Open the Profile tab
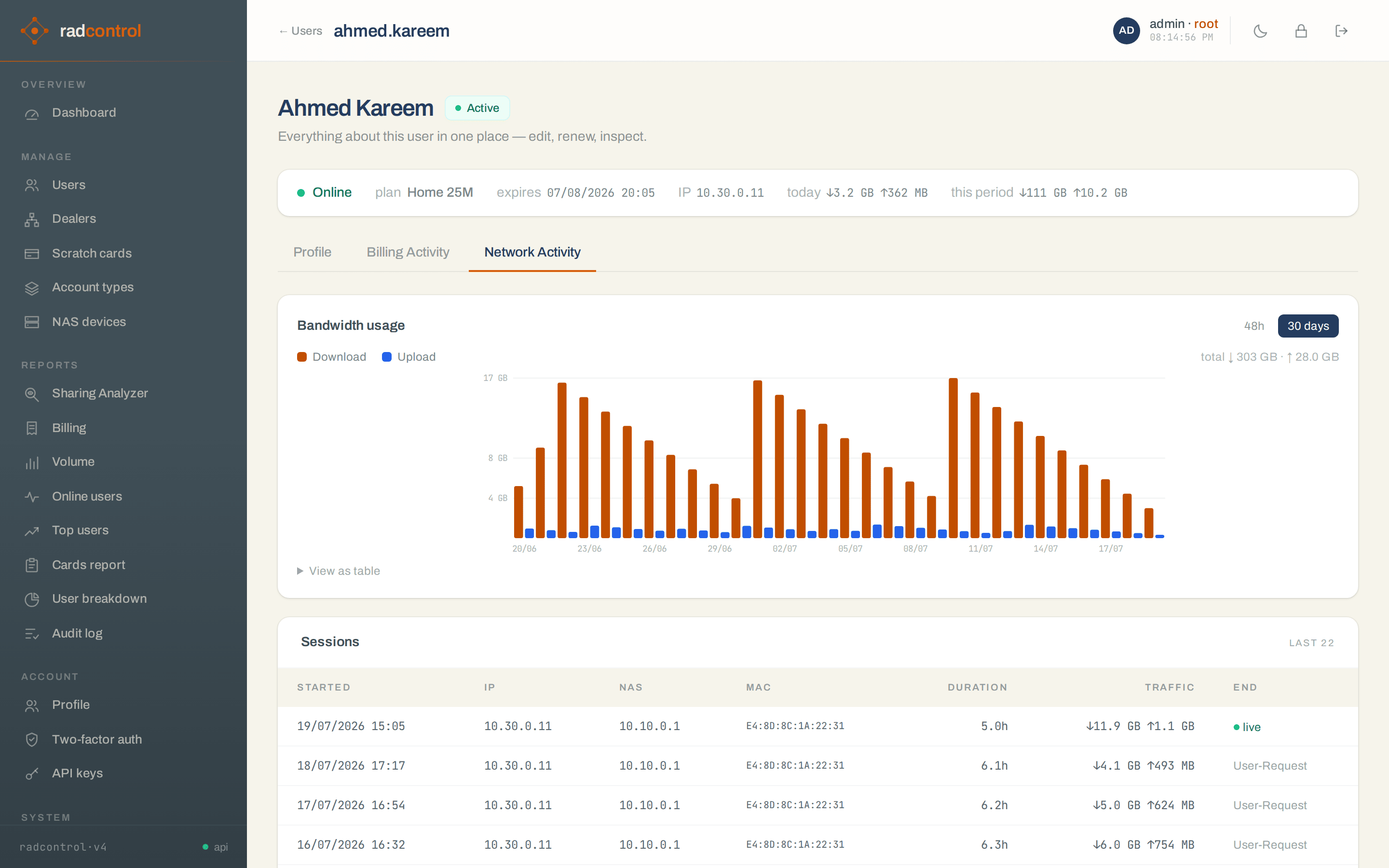 click(x=312, y=252)
